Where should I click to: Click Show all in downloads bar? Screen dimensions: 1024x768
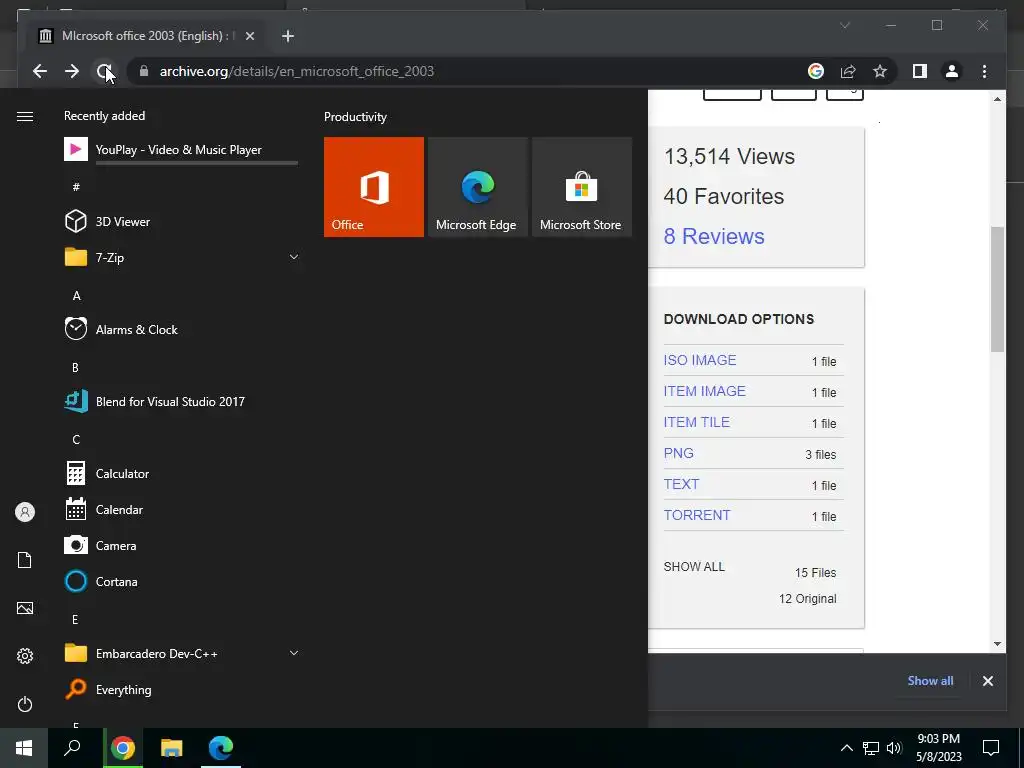(930, 680)
